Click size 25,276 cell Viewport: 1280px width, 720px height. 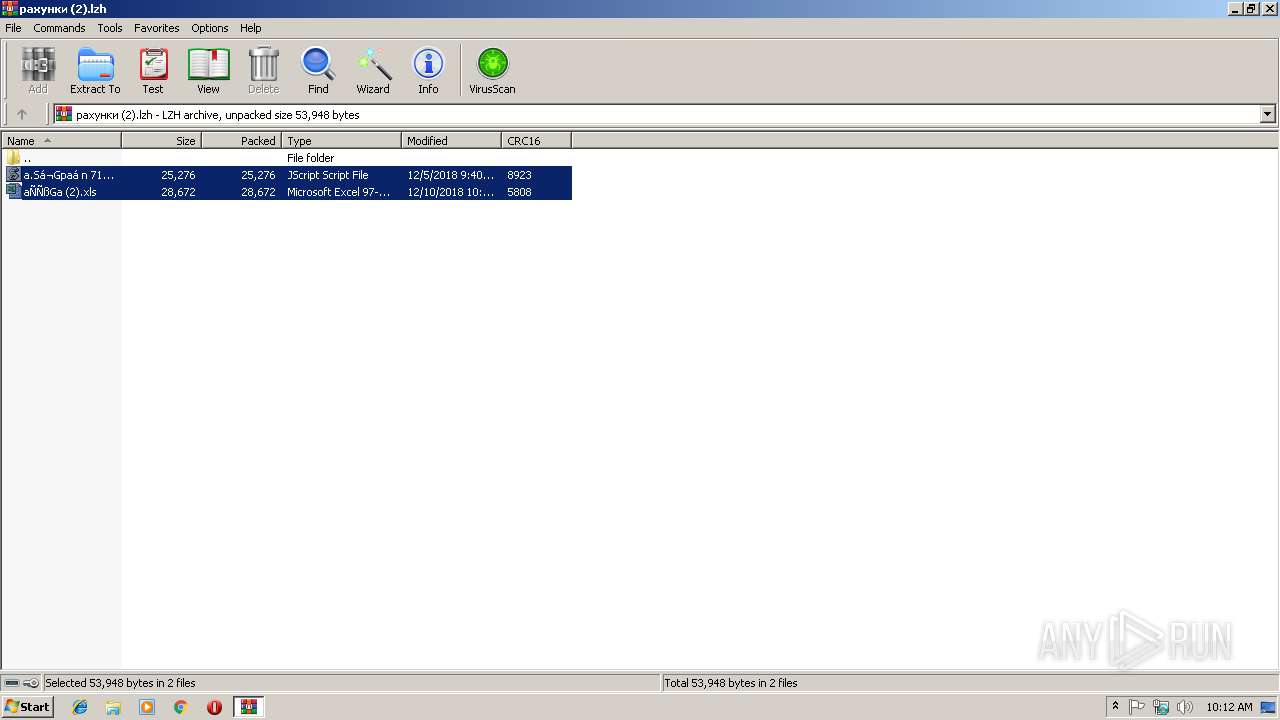click(x=178, y=175)
